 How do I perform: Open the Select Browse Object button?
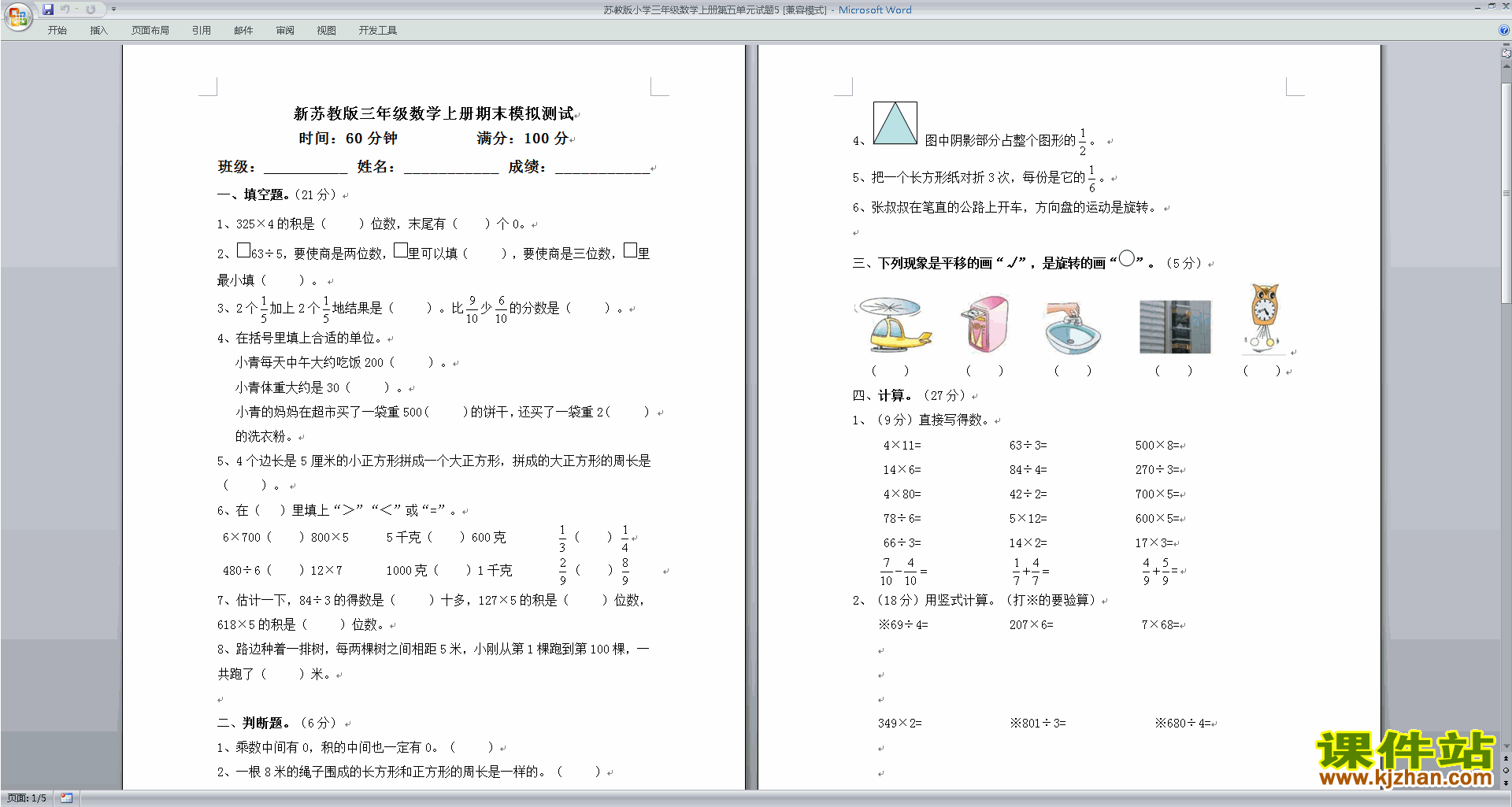tap(1506, 770)
